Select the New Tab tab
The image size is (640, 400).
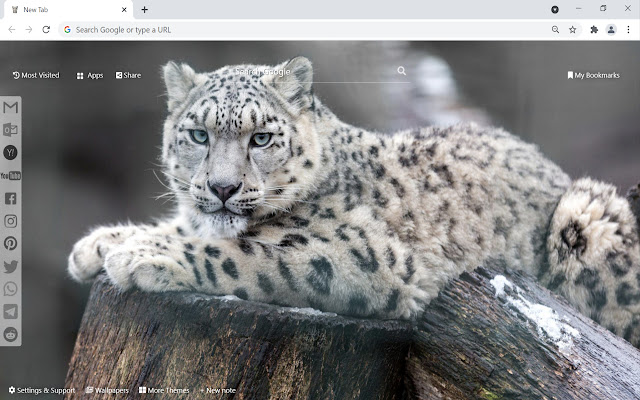(x=69, y=10)
